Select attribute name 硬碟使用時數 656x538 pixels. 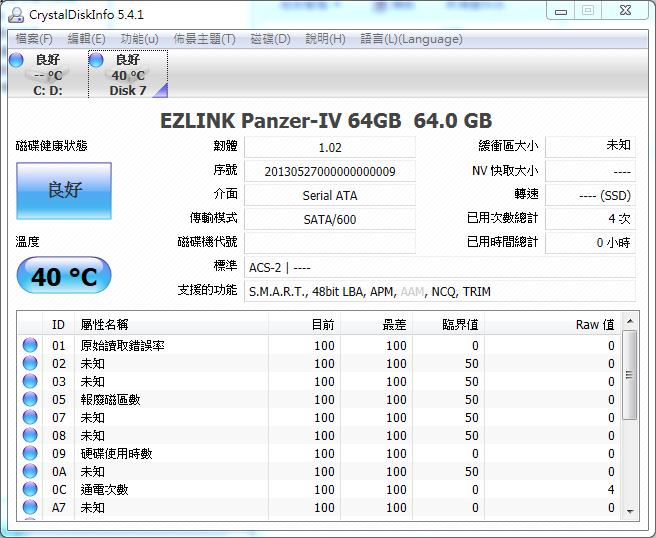(x=116, y=453)
